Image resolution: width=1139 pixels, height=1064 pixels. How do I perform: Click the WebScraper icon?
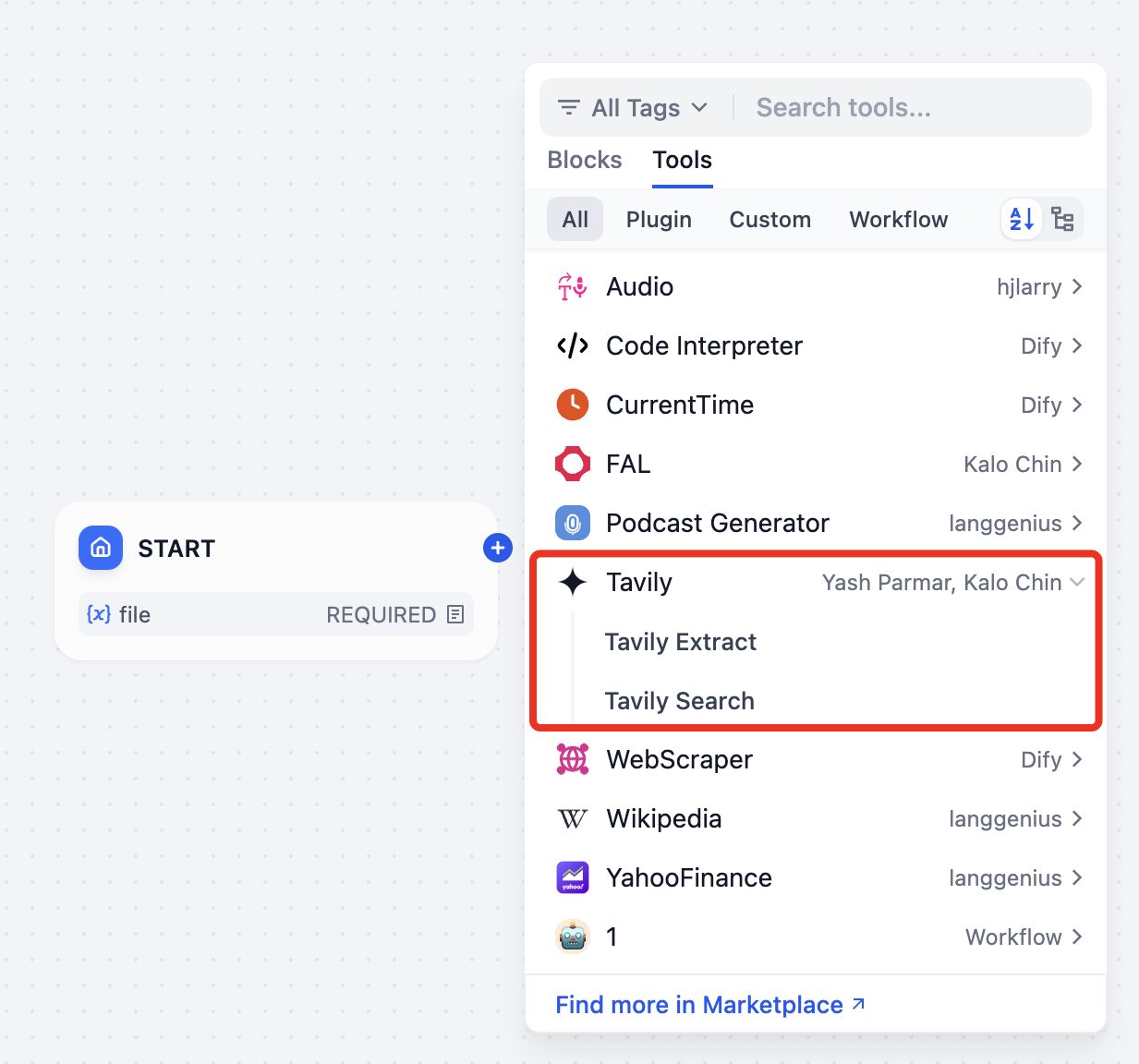(573, 759)
